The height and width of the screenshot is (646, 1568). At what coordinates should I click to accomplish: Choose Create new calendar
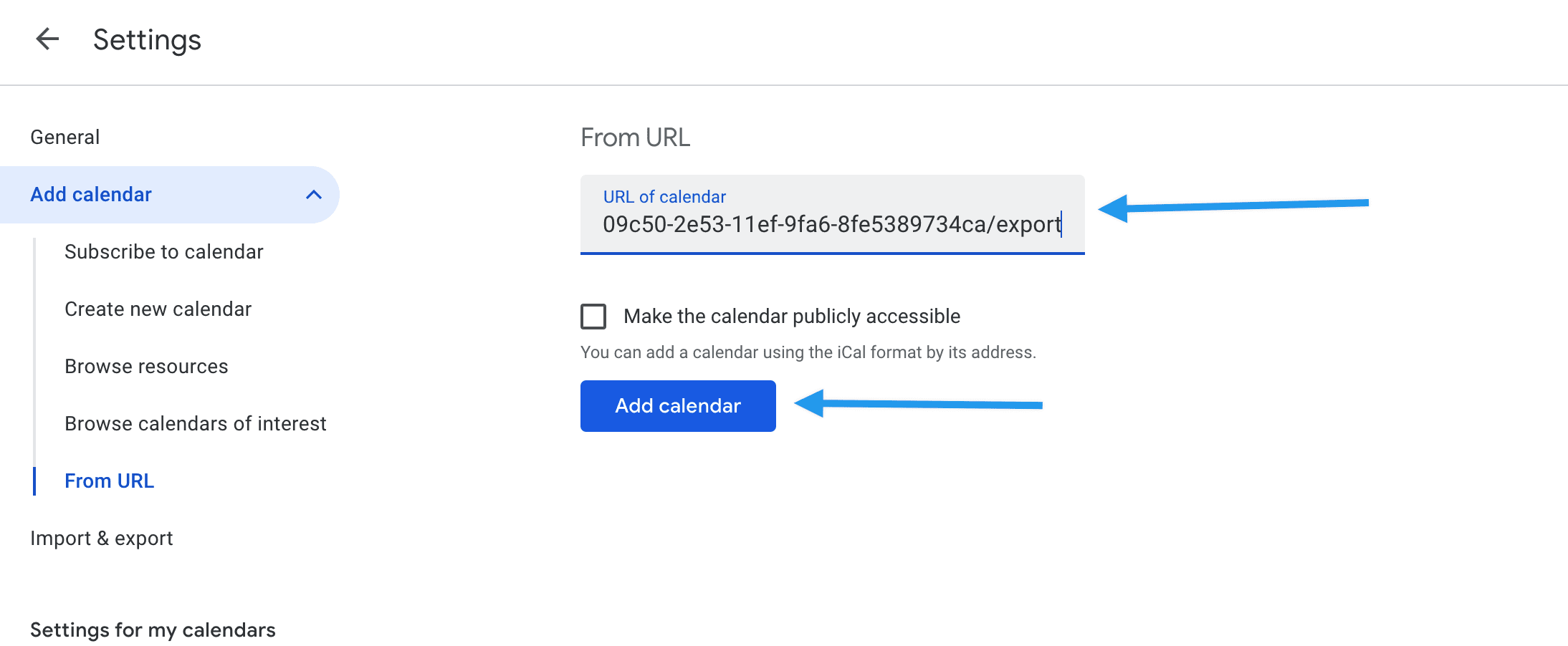point(158,309)
